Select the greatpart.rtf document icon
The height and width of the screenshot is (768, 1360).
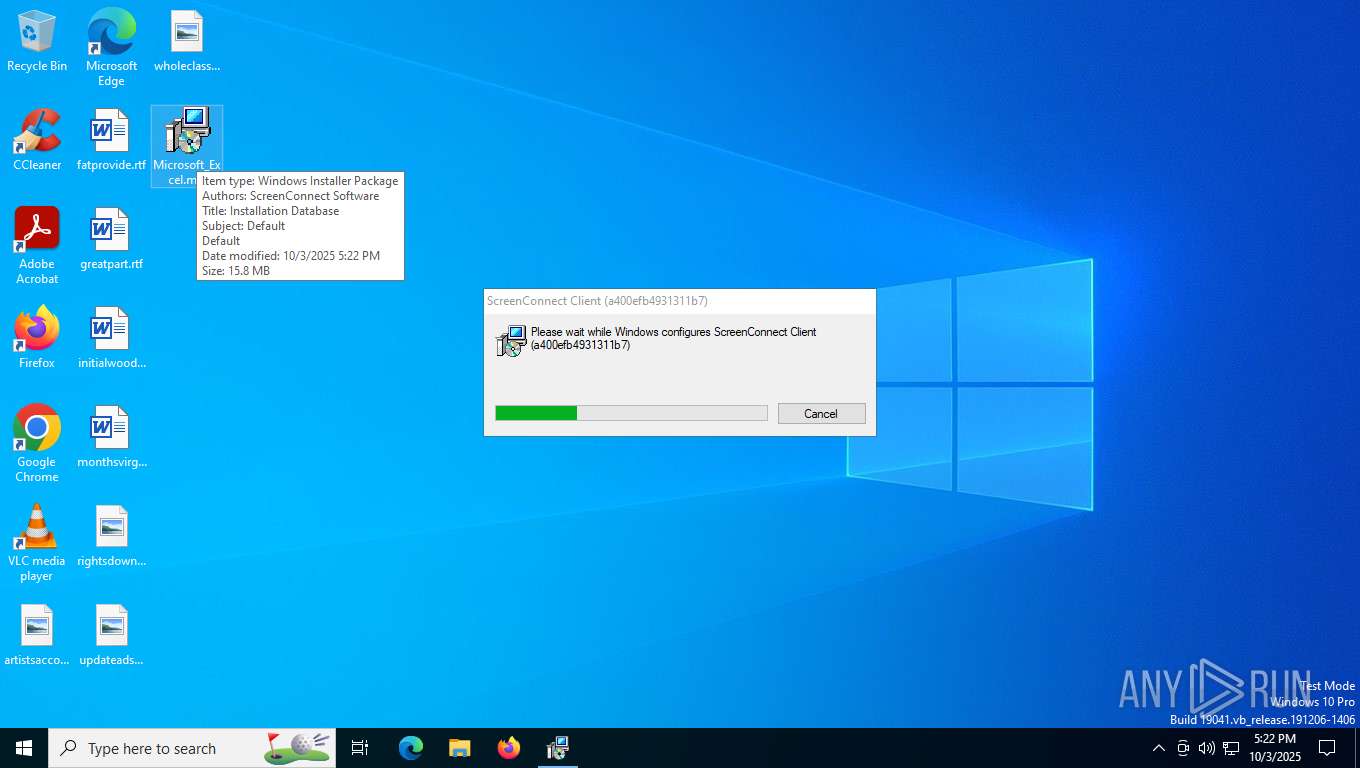point(111,239)
